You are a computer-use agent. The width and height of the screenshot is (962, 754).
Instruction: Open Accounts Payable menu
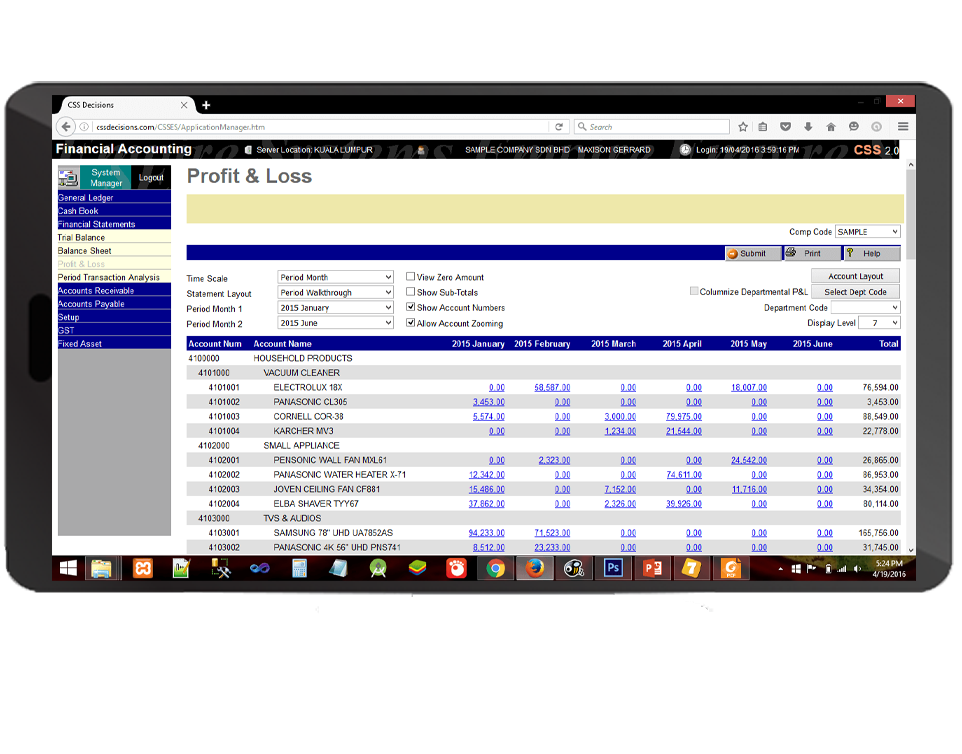[x=114, y=304]
